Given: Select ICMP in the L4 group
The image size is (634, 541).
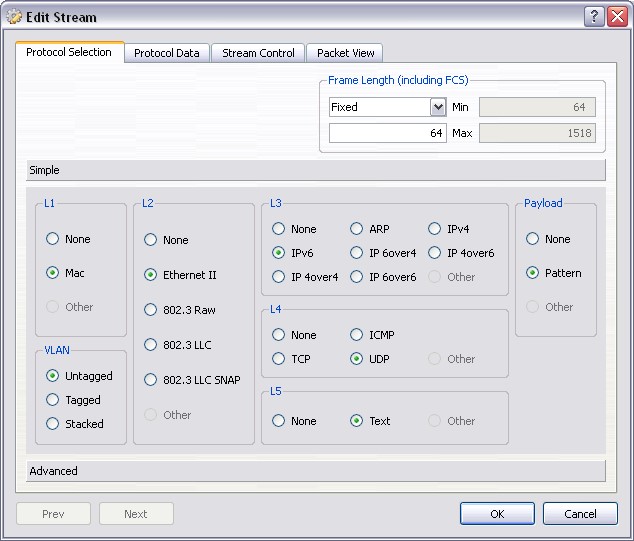Looking at the screenshot, I should click(357, 335).
